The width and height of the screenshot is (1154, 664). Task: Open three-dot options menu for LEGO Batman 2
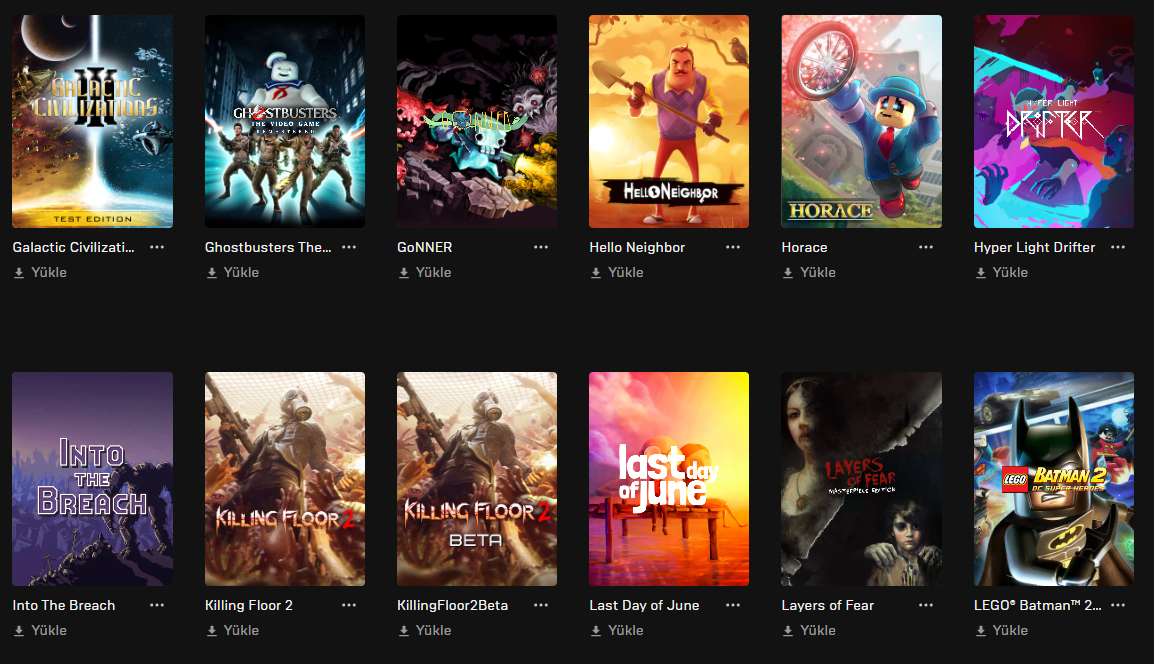[x=1118, y=605]
